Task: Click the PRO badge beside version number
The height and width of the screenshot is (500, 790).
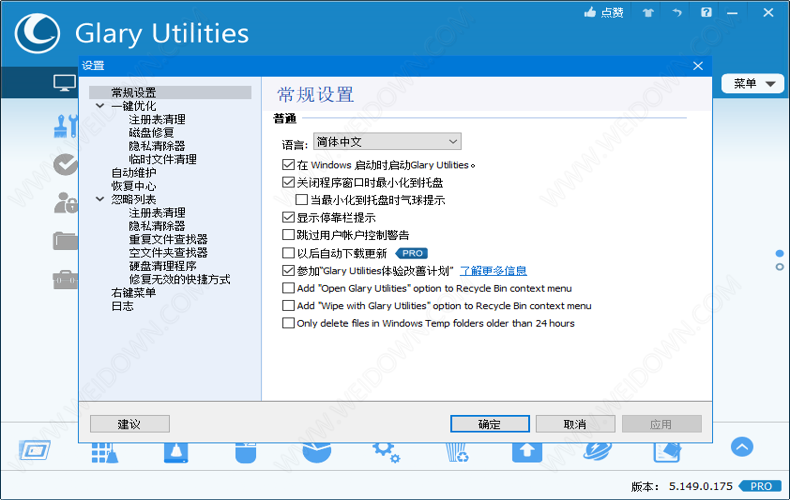Action: coord(761,486)
